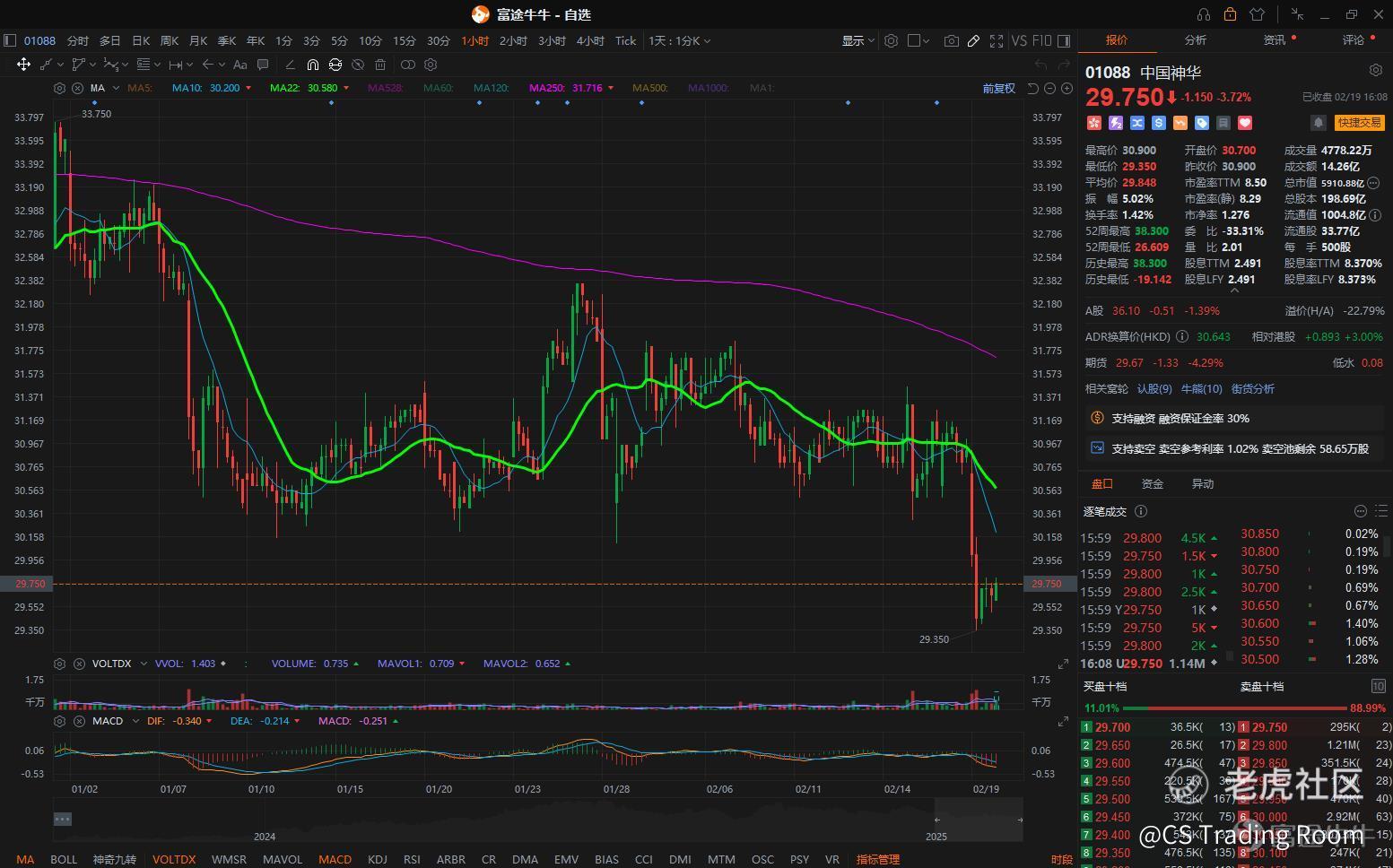Viewport: 1393px width, 868px height.
Task: Open the text annotation Aa tool
Action: (239, 65)
